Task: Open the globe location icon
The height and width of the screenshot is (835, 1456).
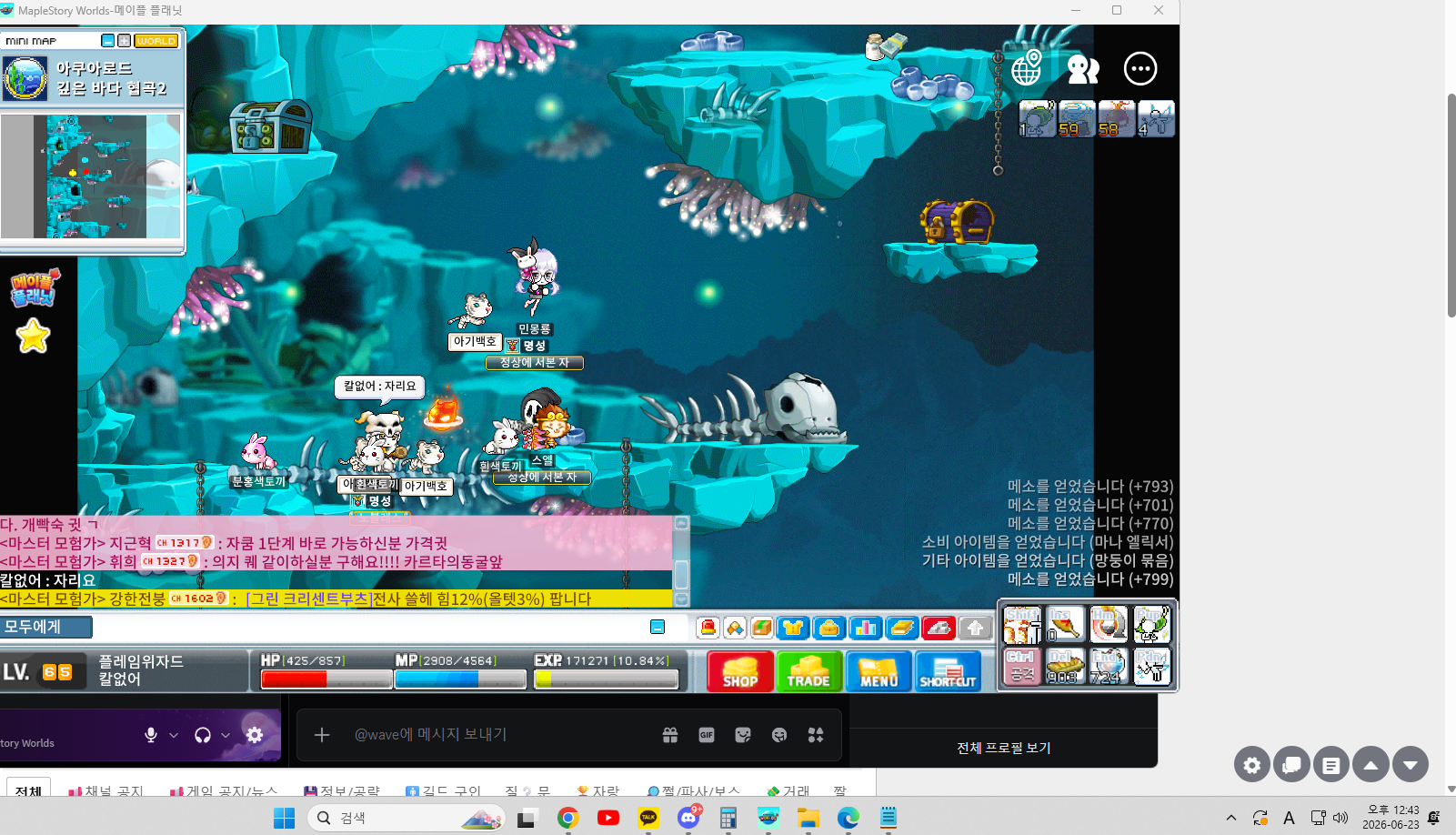Action: [x=1028, y=67]
